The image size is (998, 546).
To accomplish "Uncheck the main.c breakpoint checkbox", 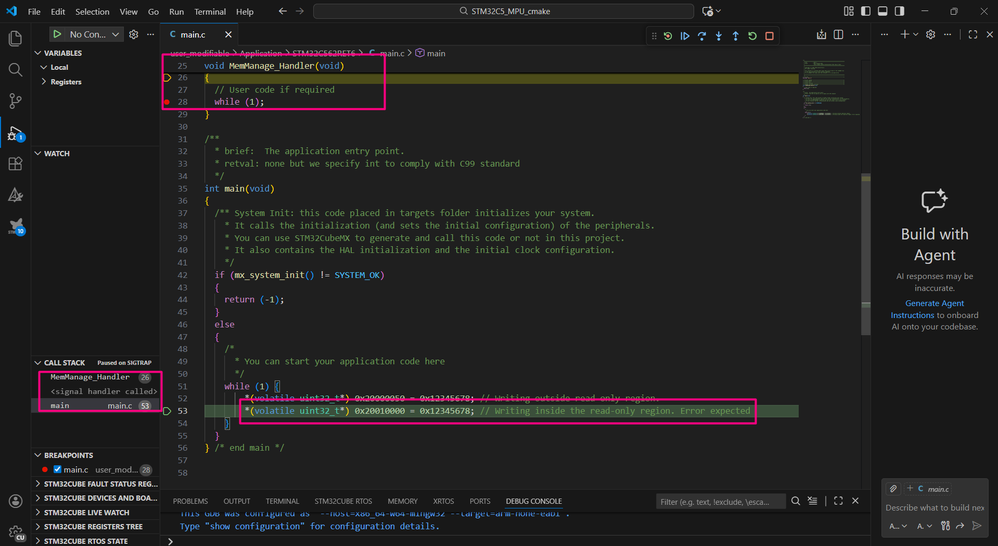I will [57, 469].
